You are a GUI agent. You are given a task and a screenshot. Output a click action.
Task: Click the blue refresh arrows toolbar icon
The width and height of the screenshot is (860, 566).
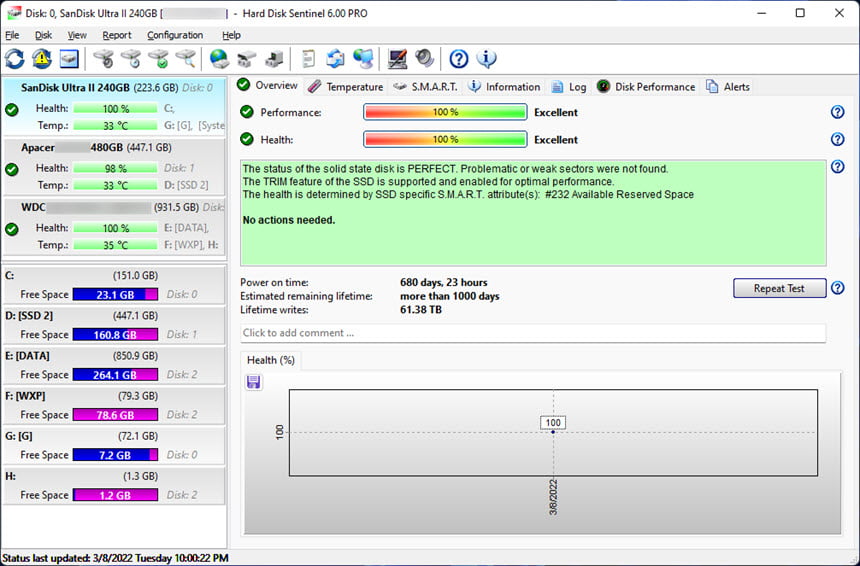(15, 59)
